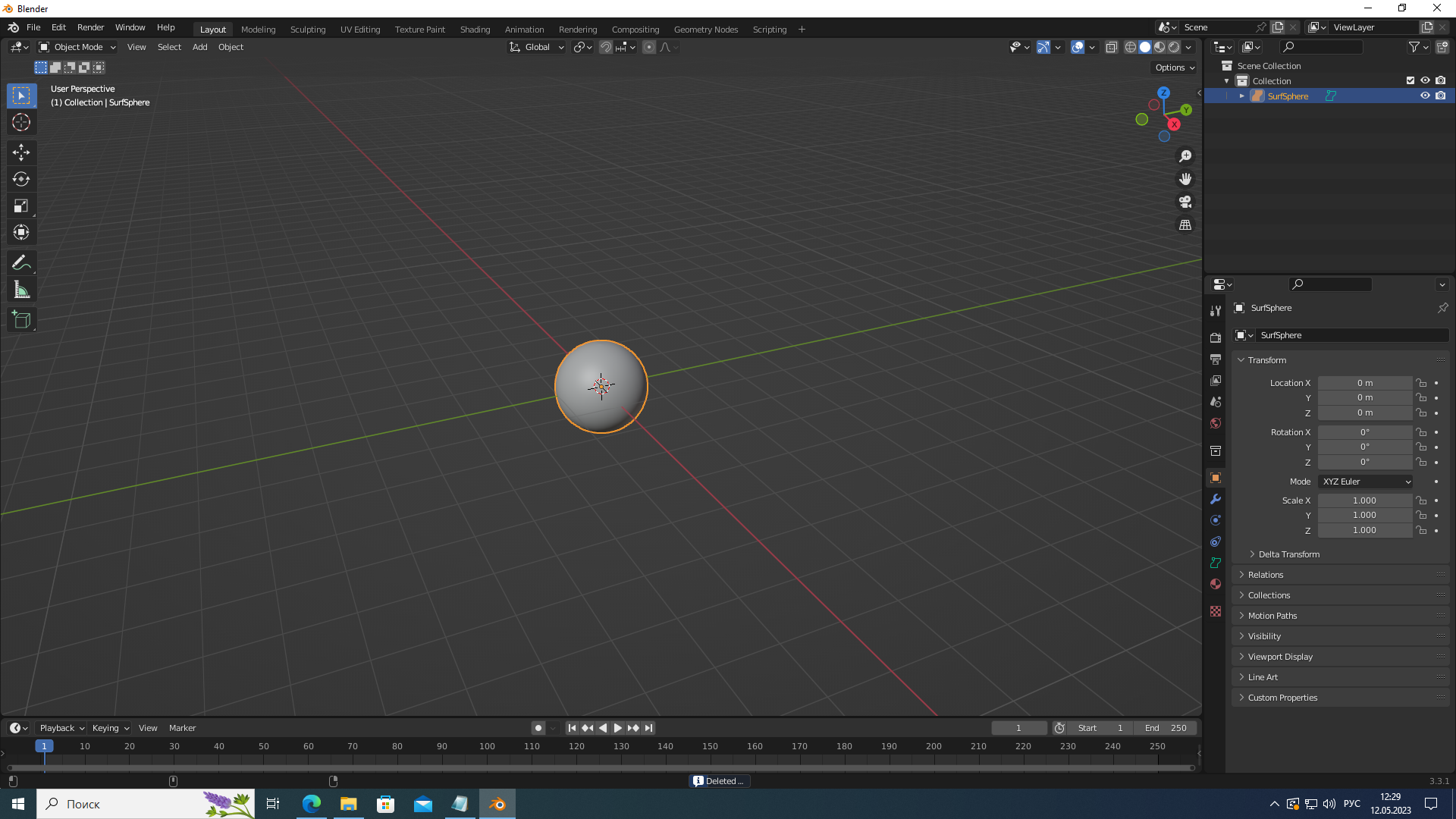Open the viewport Add menu
Viewport: 1456px width, 819px height.
tap(199, 47)
